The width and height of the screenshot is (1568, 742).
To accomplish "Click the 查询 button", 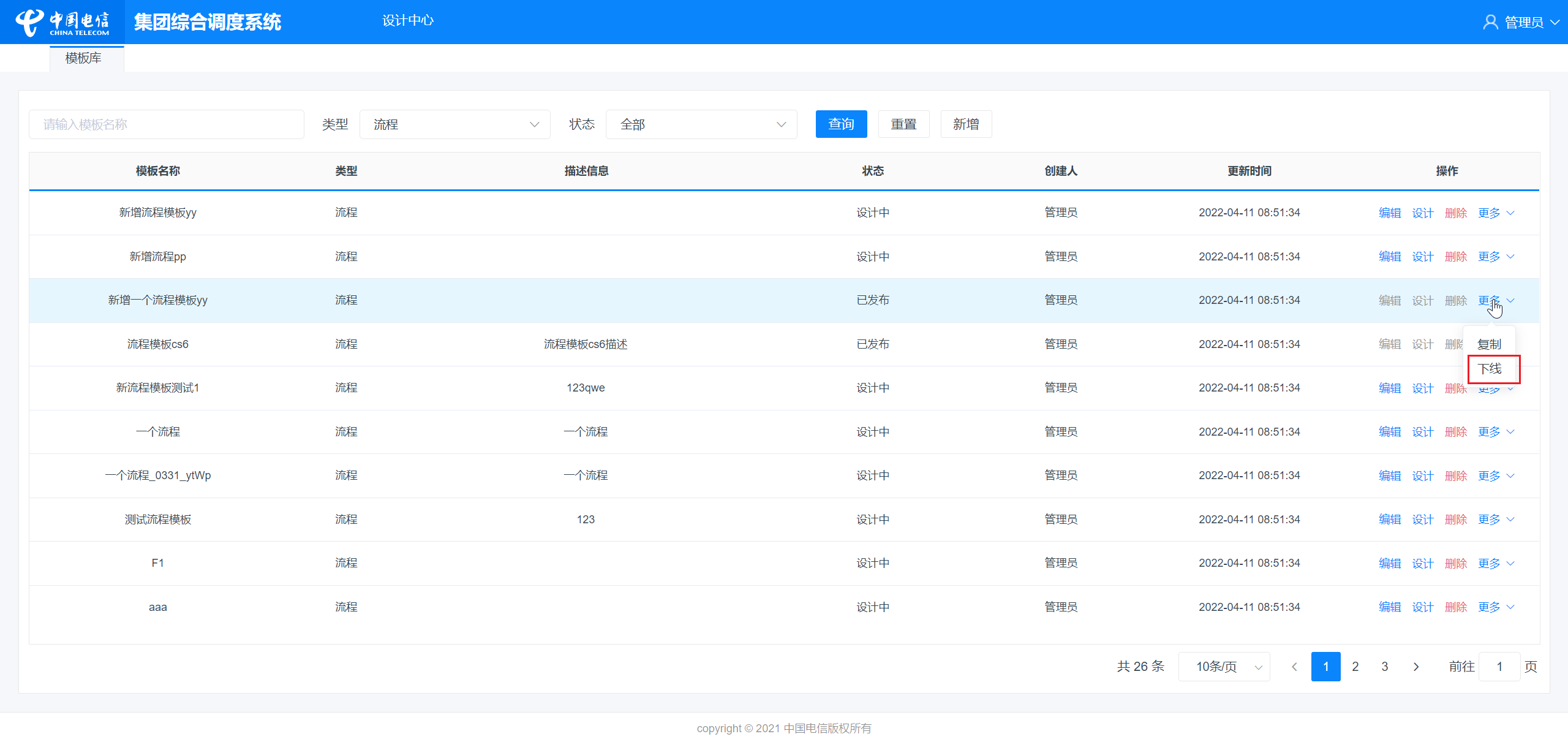I will (x=842, y=124).
